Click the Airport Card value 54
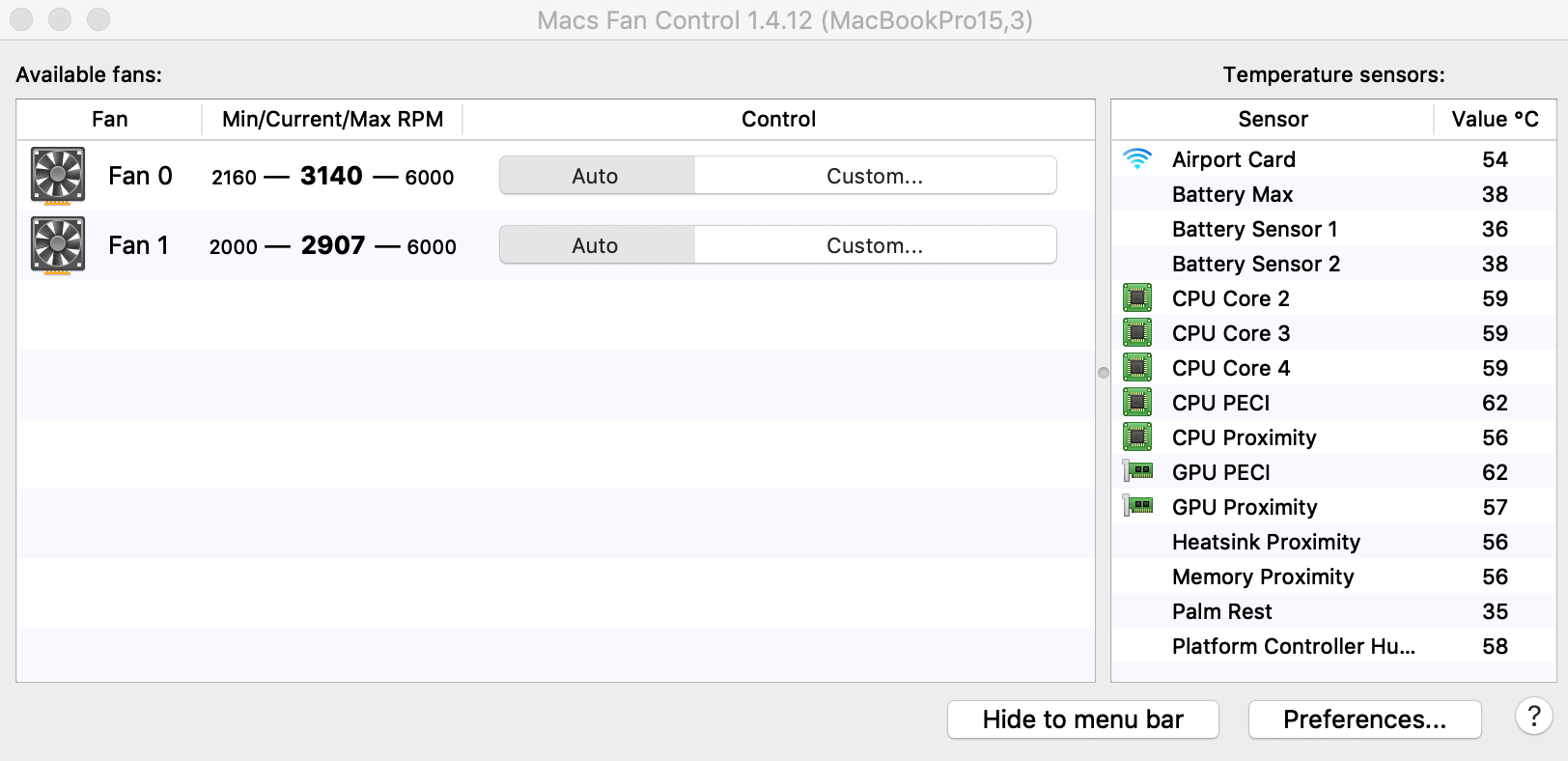The width and height of the screenshot is (1568, 761). point(1495,159)
